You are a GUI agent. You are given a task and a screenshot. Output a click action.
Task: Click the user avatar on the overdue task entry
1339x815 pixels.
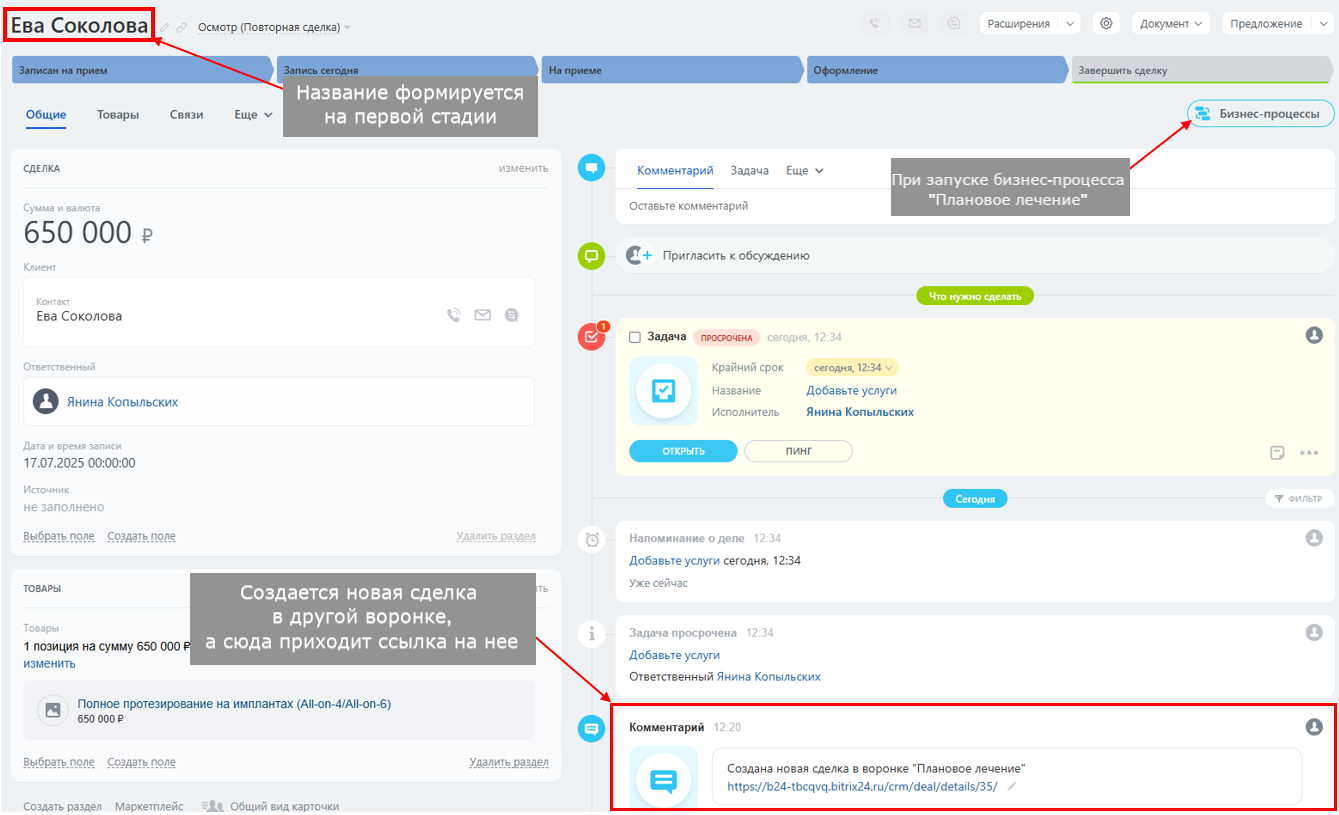(1315, 632)
